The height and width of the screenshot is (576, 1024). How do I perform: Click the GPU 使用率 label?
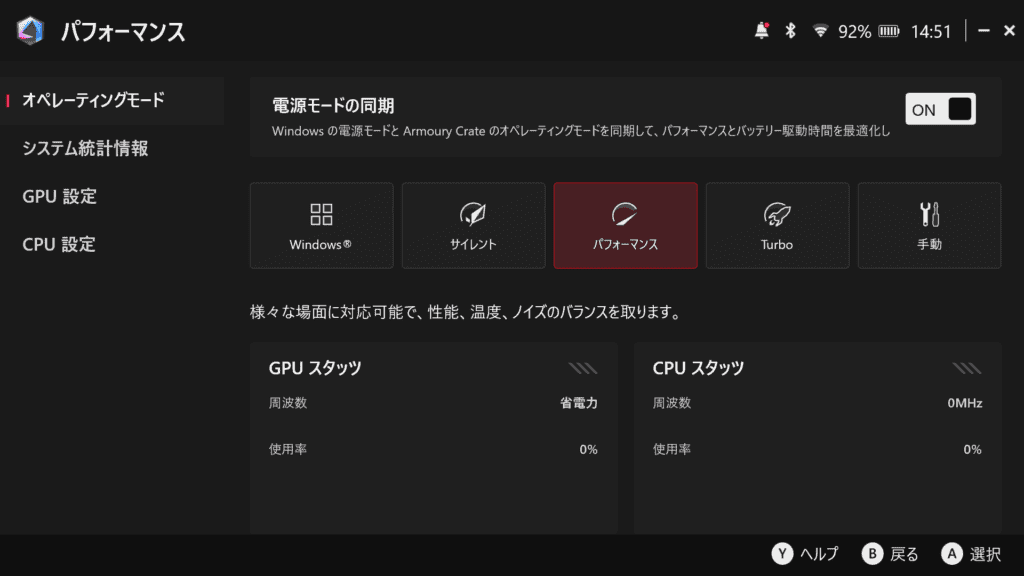click(x=288, y=449)
